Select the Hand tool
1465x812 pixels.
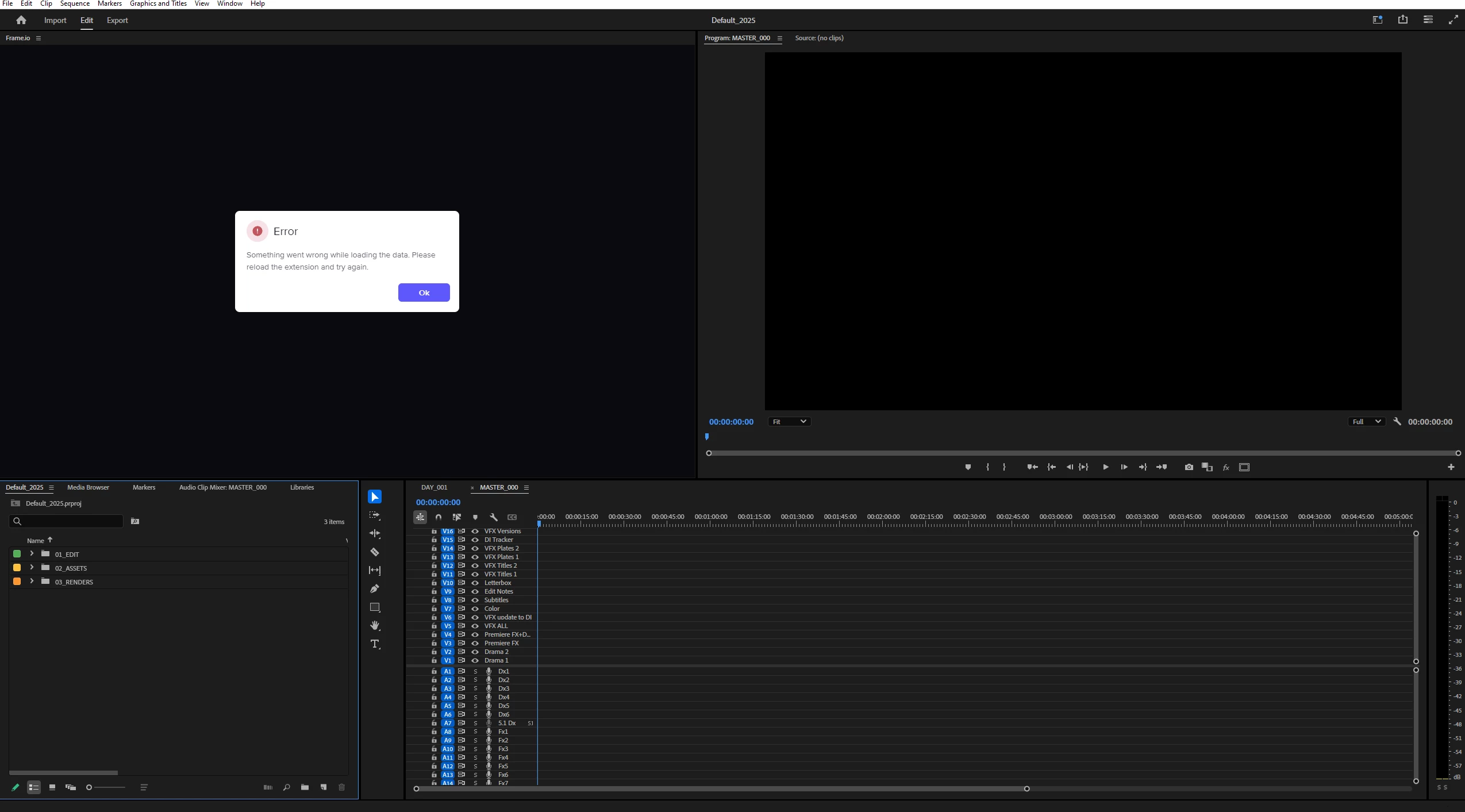(x=375, y=625)
